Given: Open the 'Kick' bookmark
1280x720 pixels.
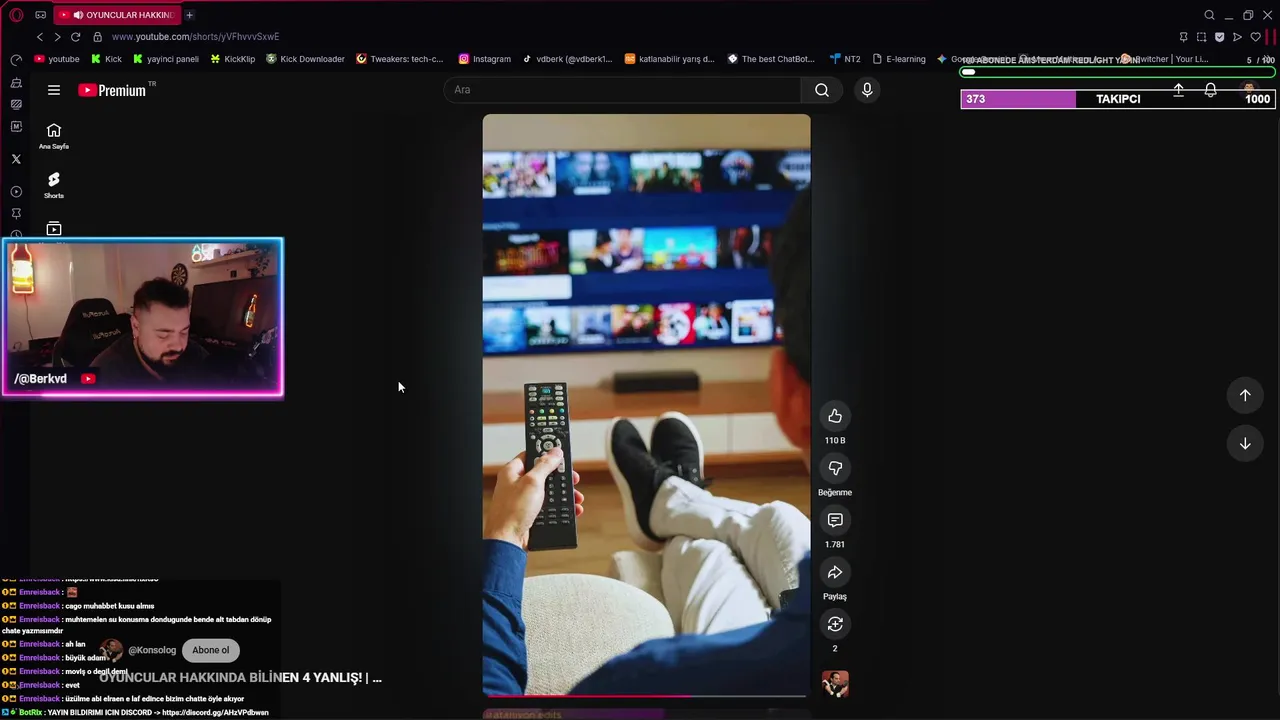Looking at the screenshot, I should click(106, 59).
